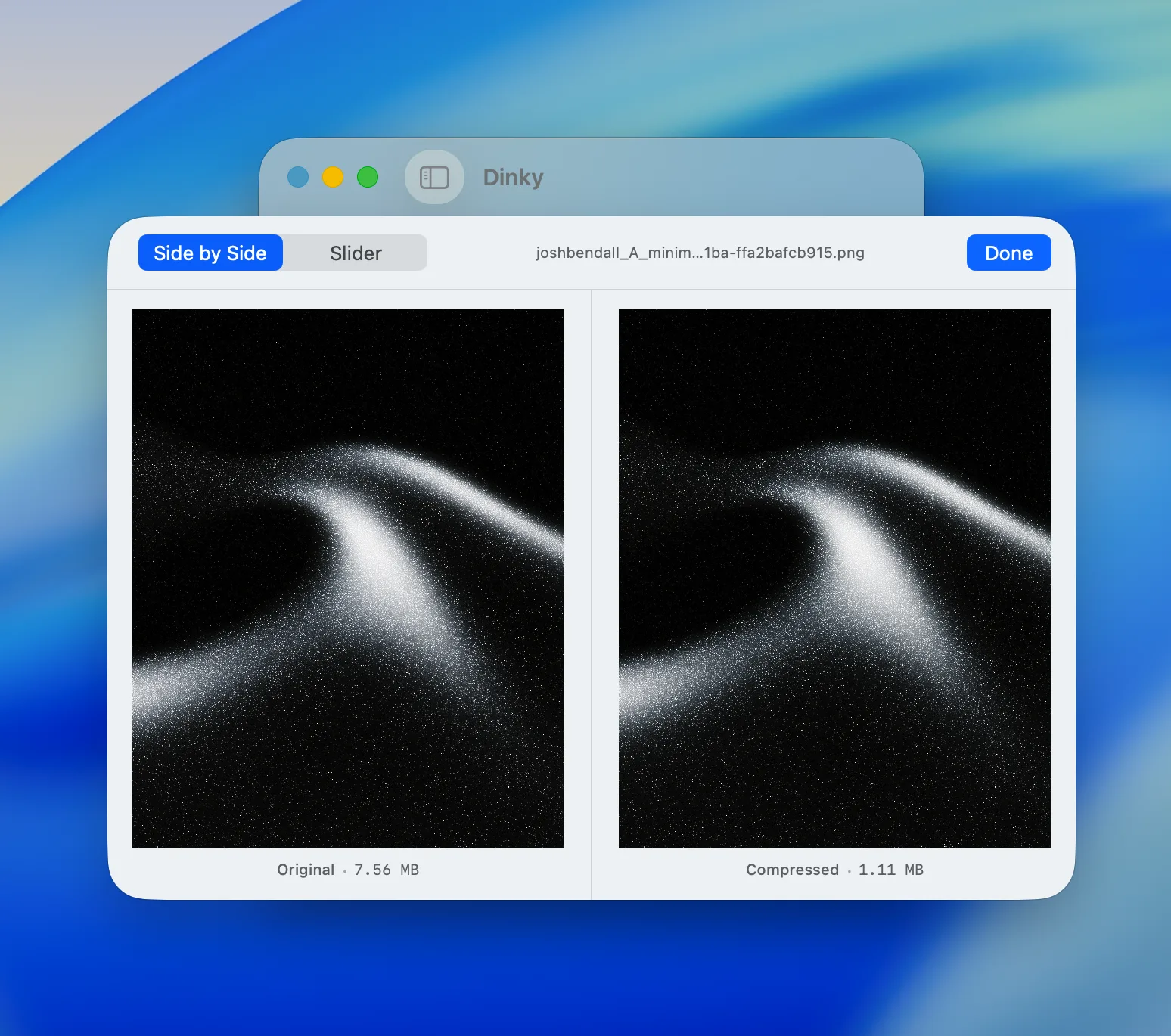Click the green zoom window button
This screenshot has width=1171, height=1036.
point(368,178)
